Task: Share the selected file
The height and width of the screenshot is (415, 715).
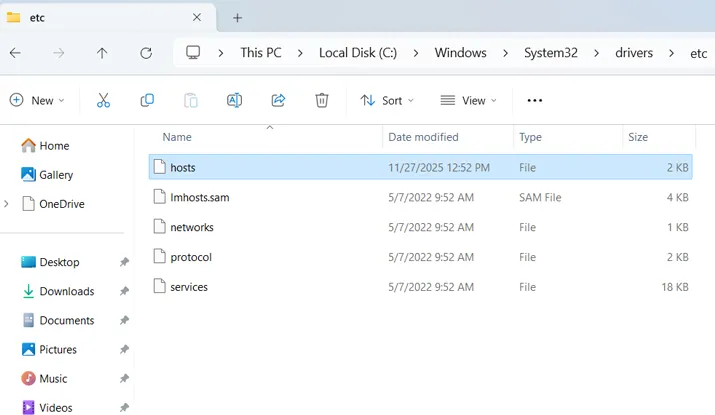Action: pyautogui.click(x=278, y=100)
